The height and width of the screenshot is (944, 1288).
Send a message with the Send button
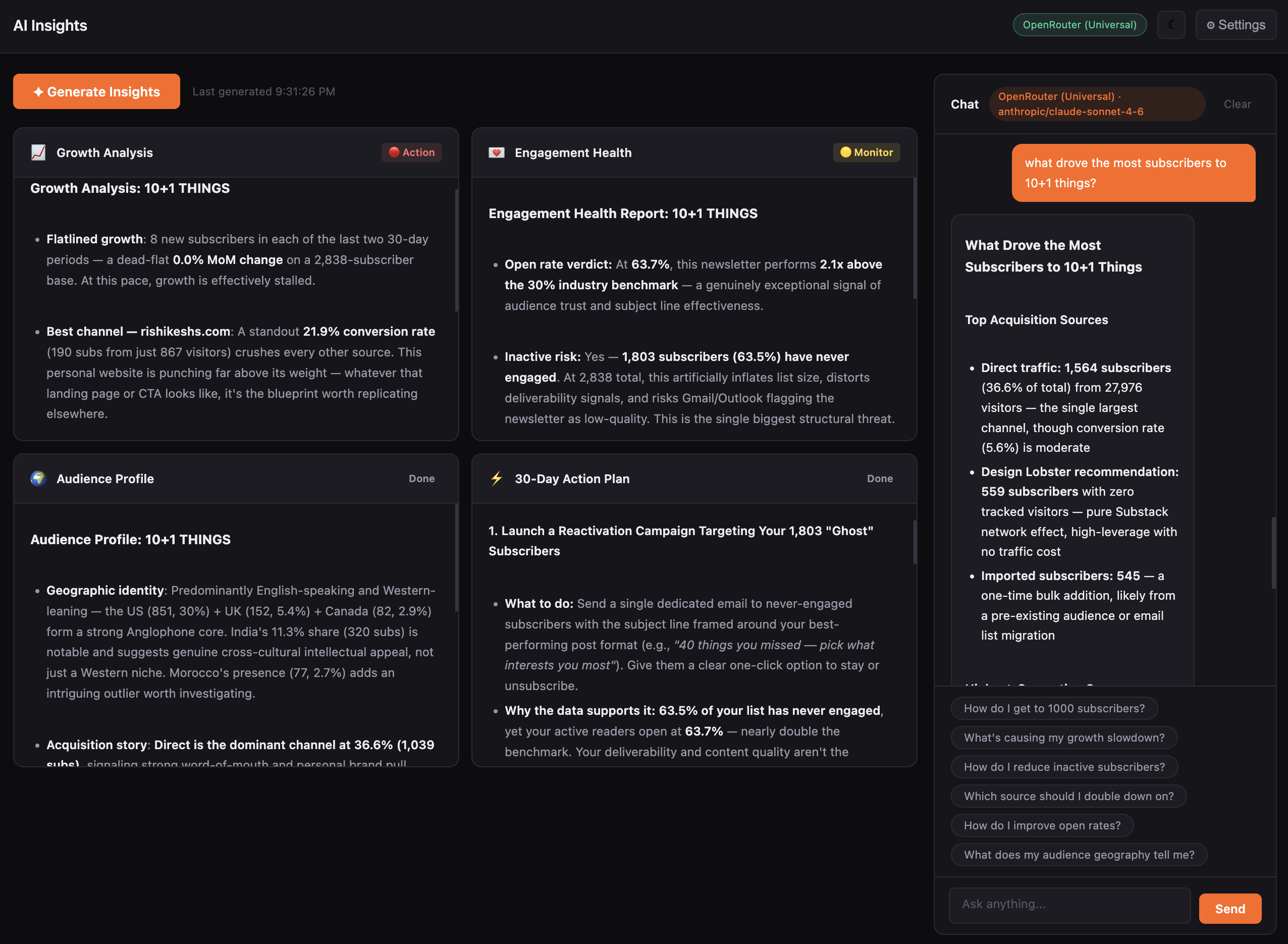1230,908
